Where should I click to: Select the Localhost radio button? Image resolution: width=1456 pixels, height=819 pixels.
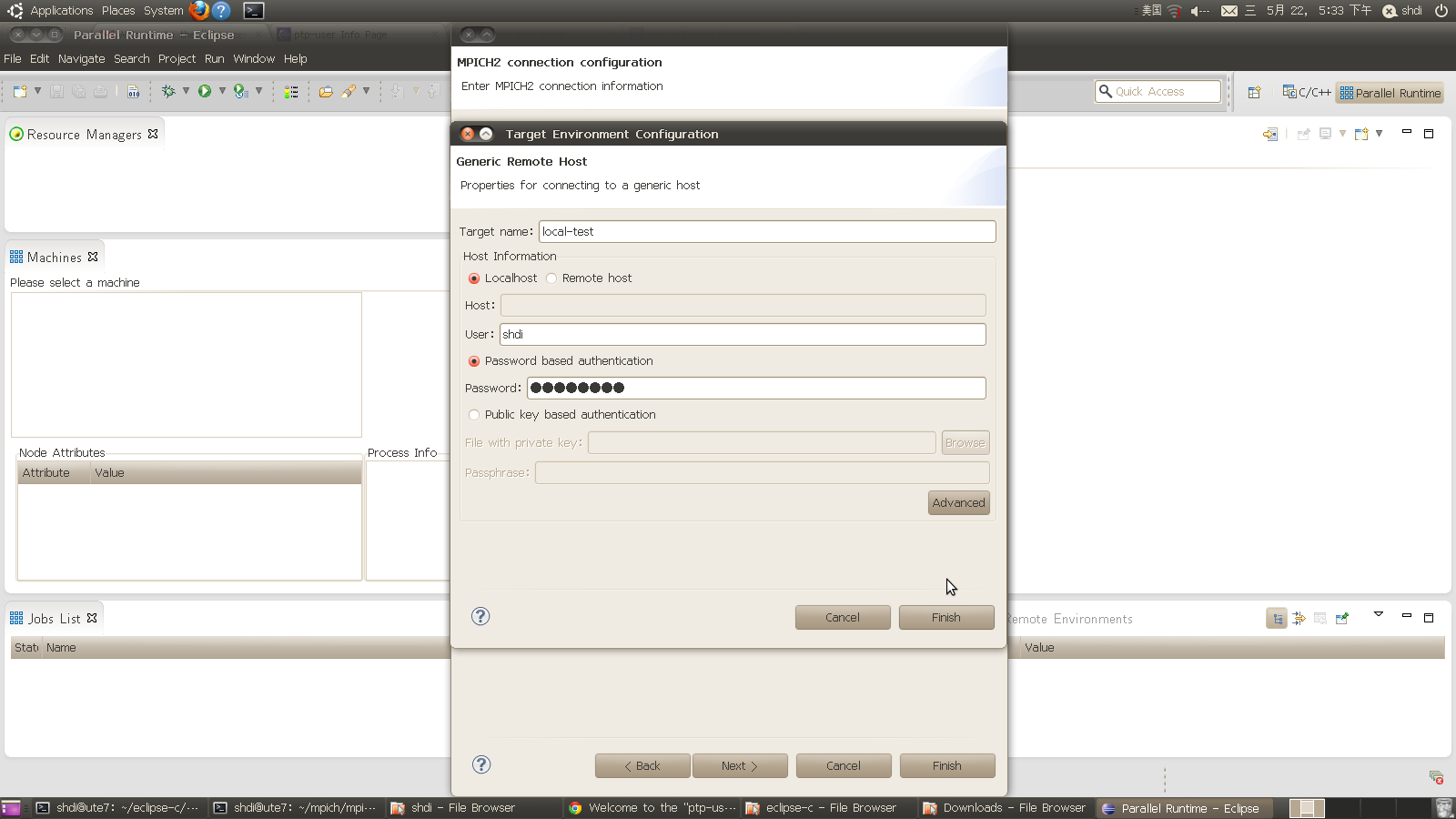click(474, 278)
